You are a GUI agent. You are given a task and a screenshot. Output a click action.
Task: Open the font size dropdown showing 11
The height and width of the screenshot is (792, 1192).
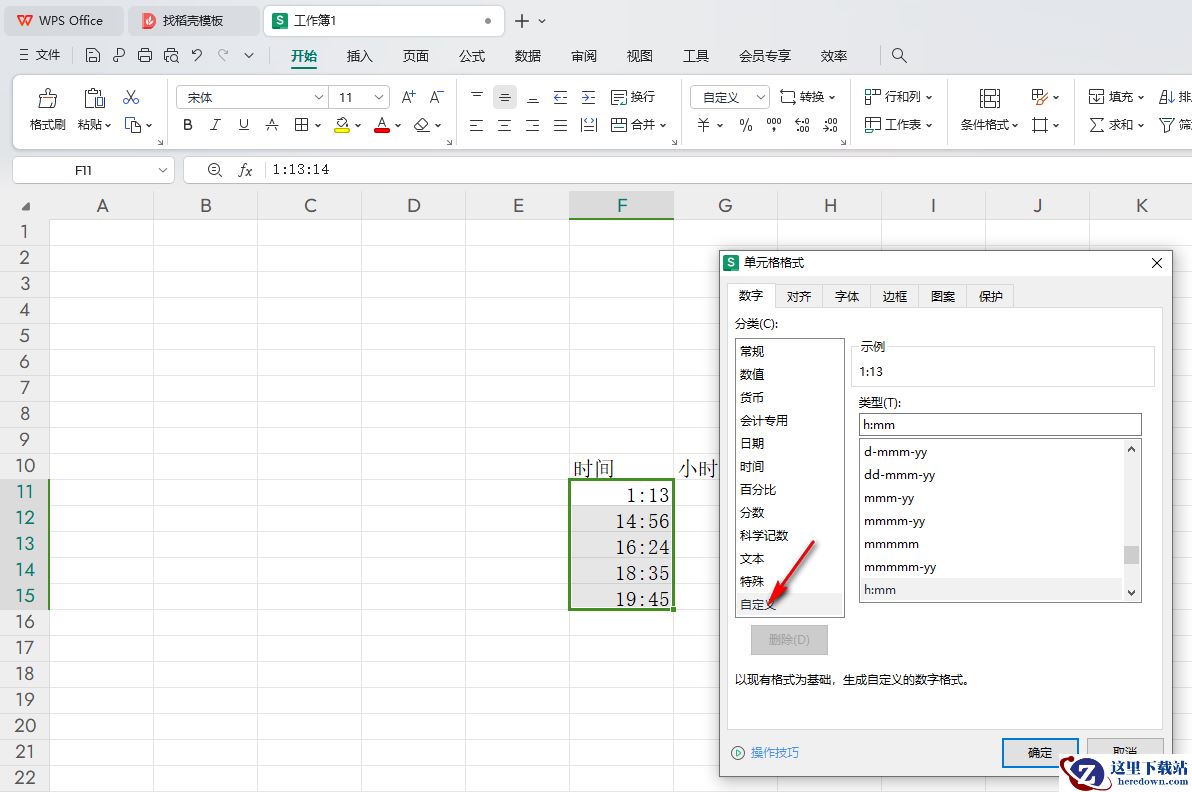(379, 97)
